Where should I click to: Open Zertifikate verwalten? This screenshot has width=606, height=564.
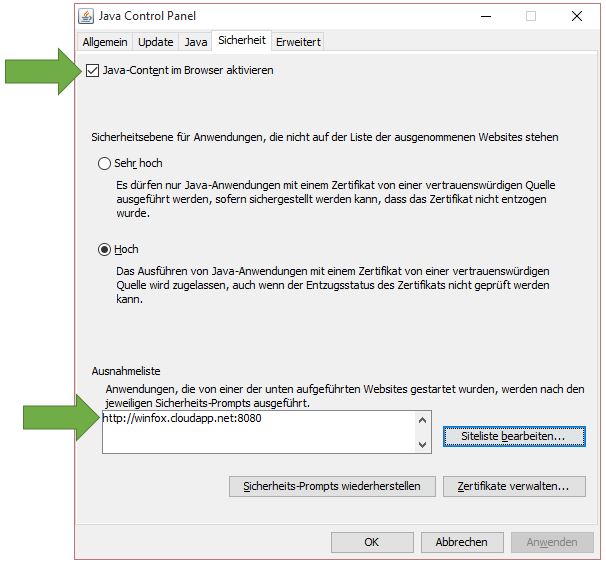[x=514, y=487]
